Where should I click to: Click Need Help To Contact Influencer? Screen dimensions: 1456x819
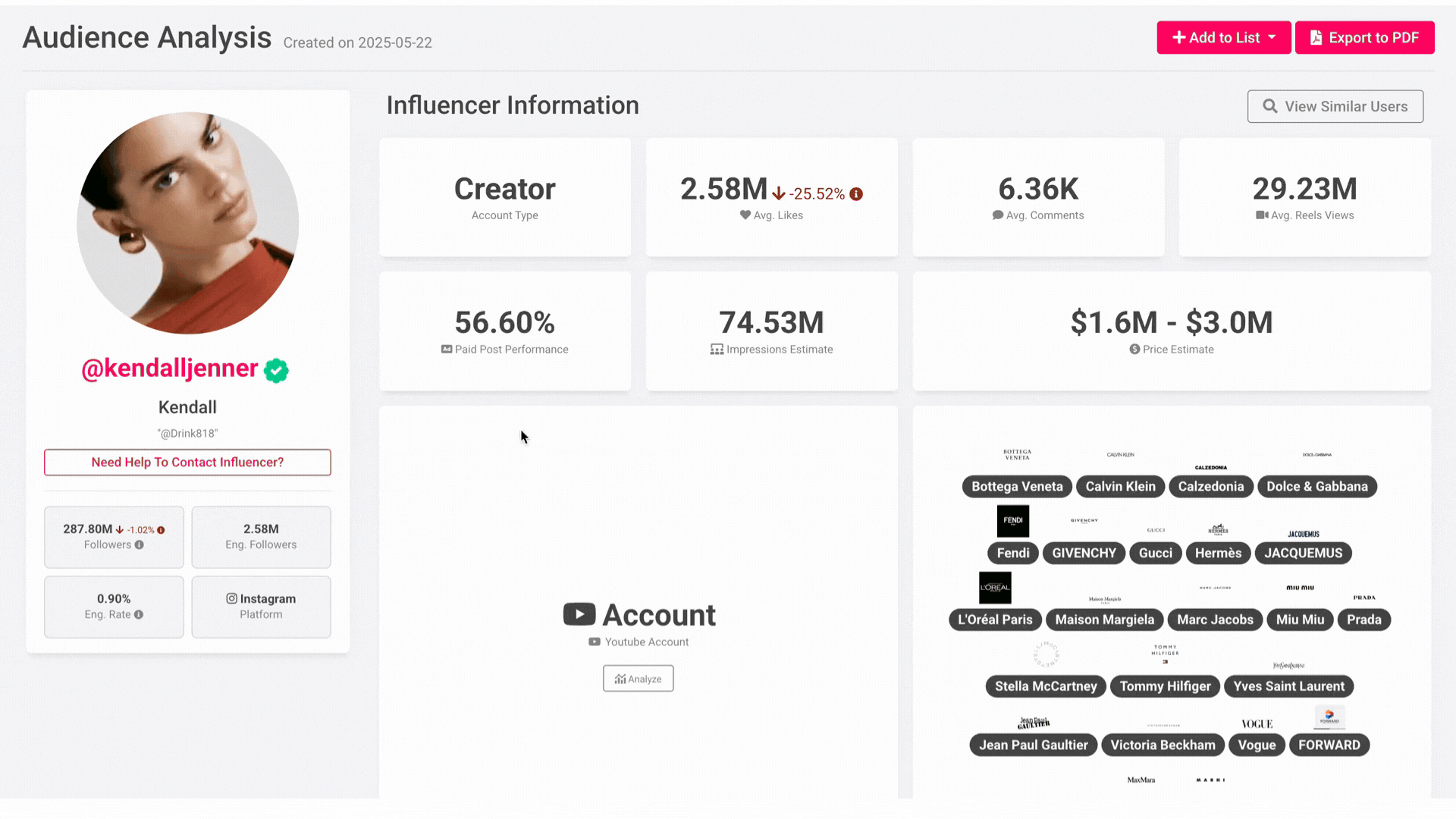pos(187,463)
